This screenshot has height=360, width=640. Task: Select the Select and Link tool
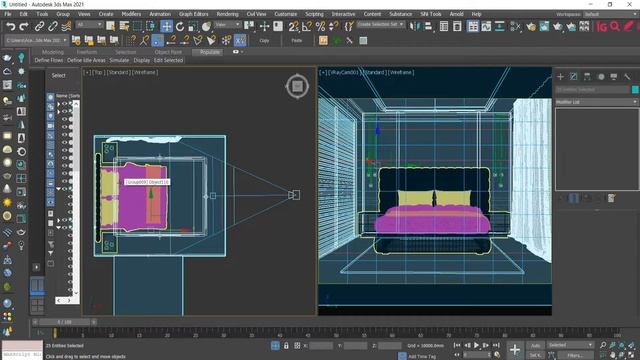[x=39, y=27]
